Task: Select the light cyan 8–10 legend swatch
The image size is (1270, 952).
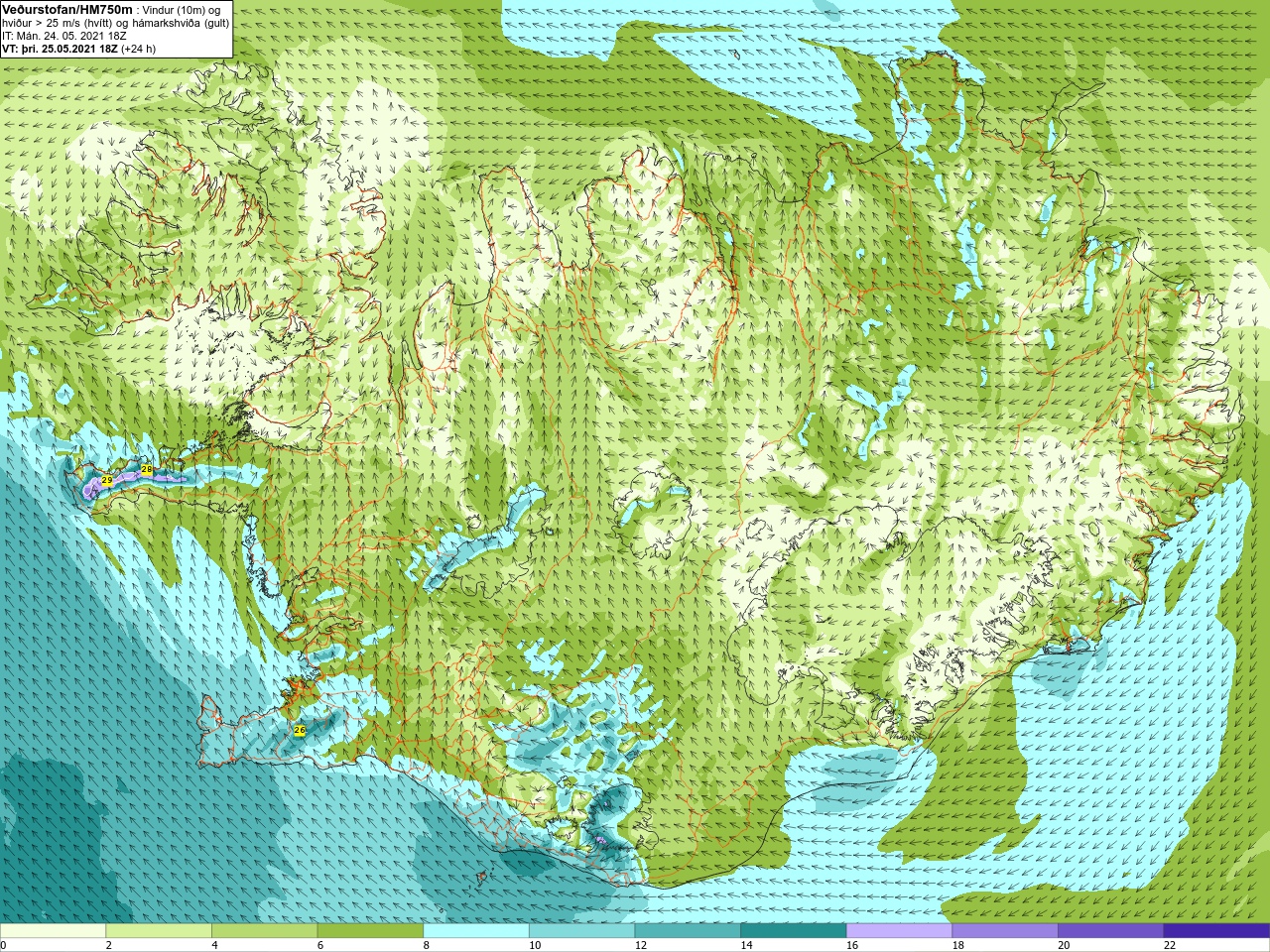Action: click(476, 931)
